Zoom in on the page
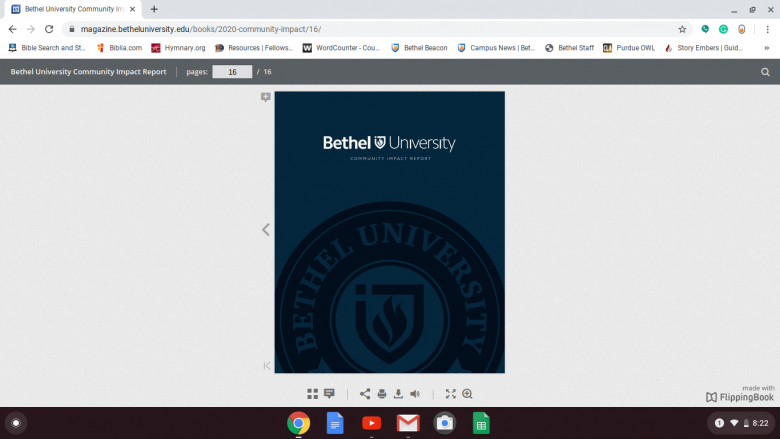 click(467, 394)
